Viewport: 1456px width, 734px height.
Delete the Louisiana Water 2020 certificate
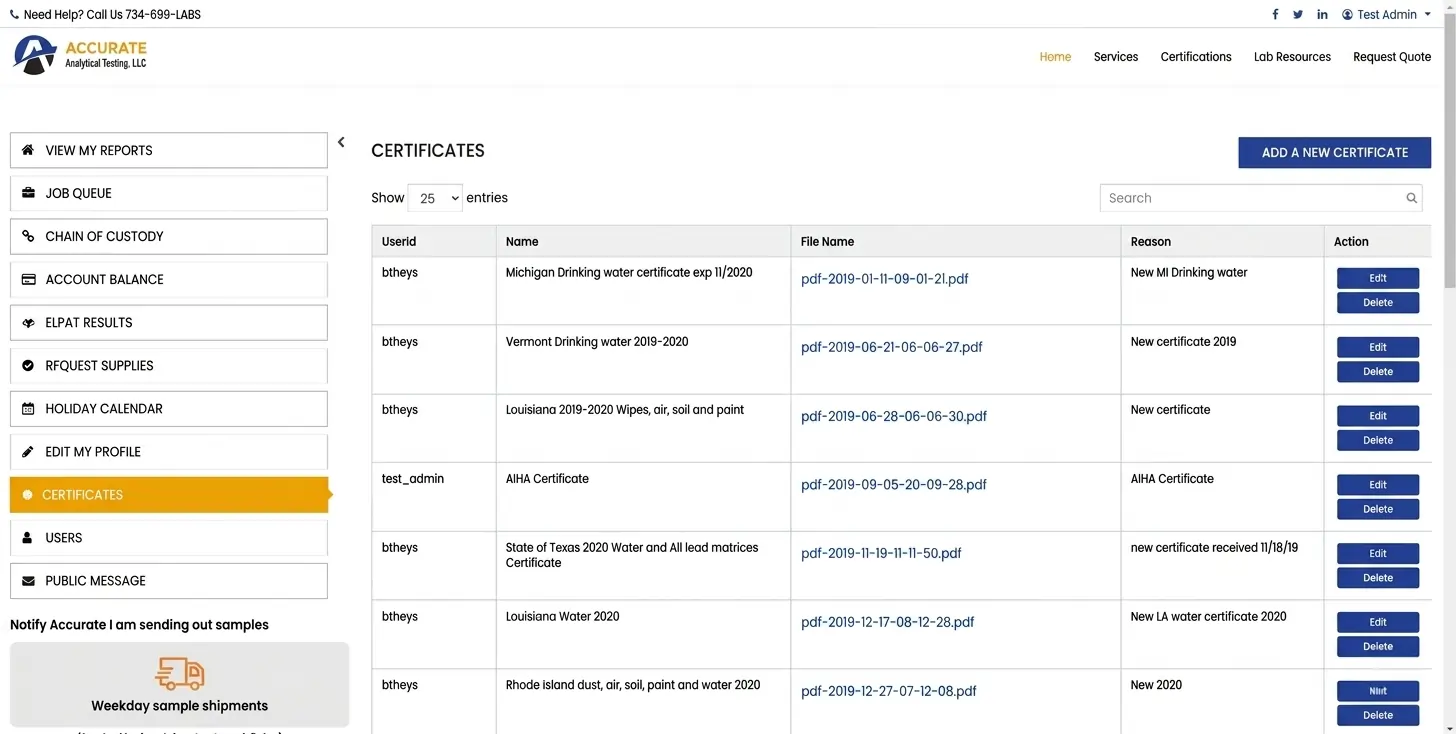point(1378,646)
